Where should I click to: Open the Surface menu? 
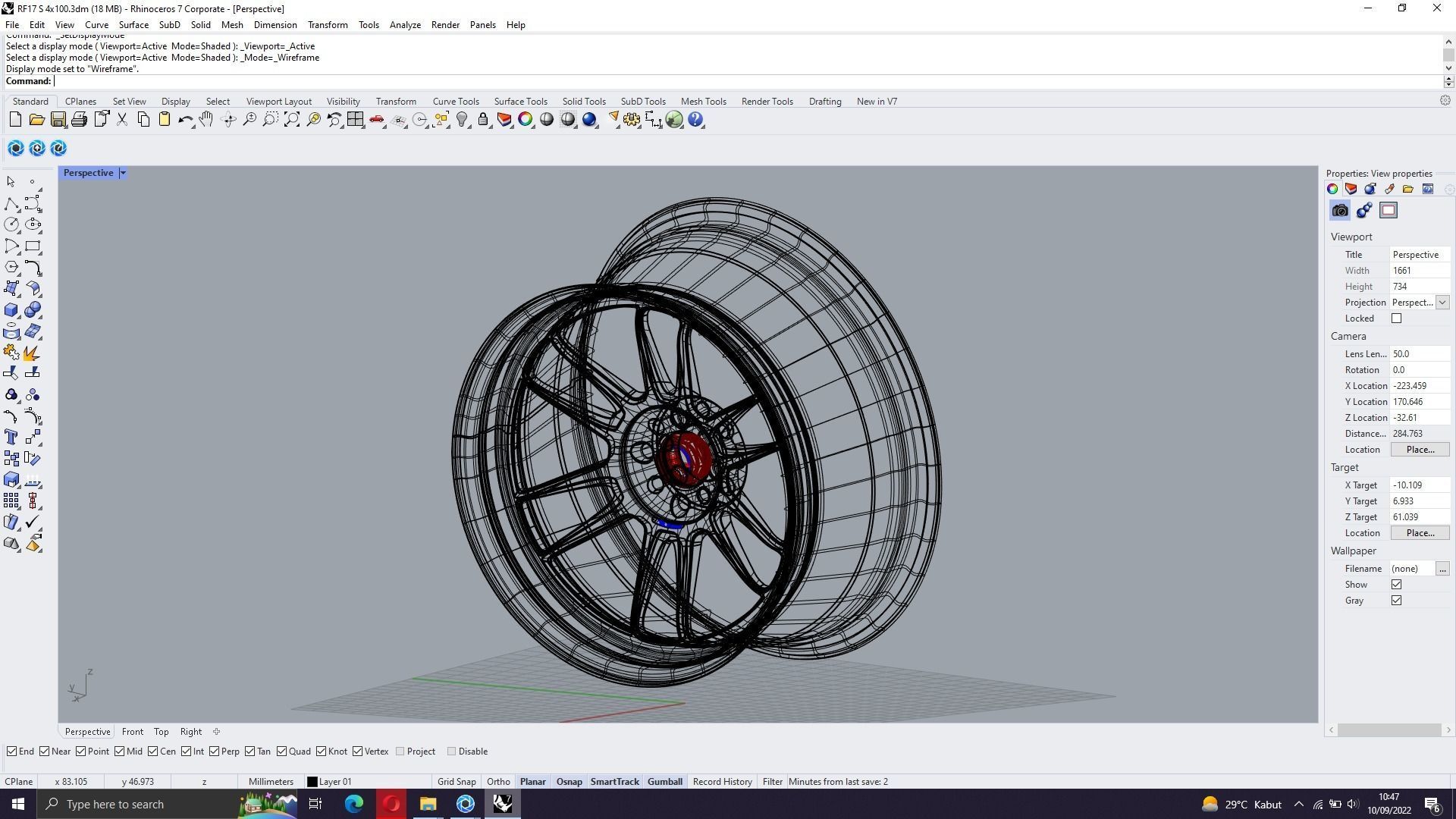click(x=133, y=25)
